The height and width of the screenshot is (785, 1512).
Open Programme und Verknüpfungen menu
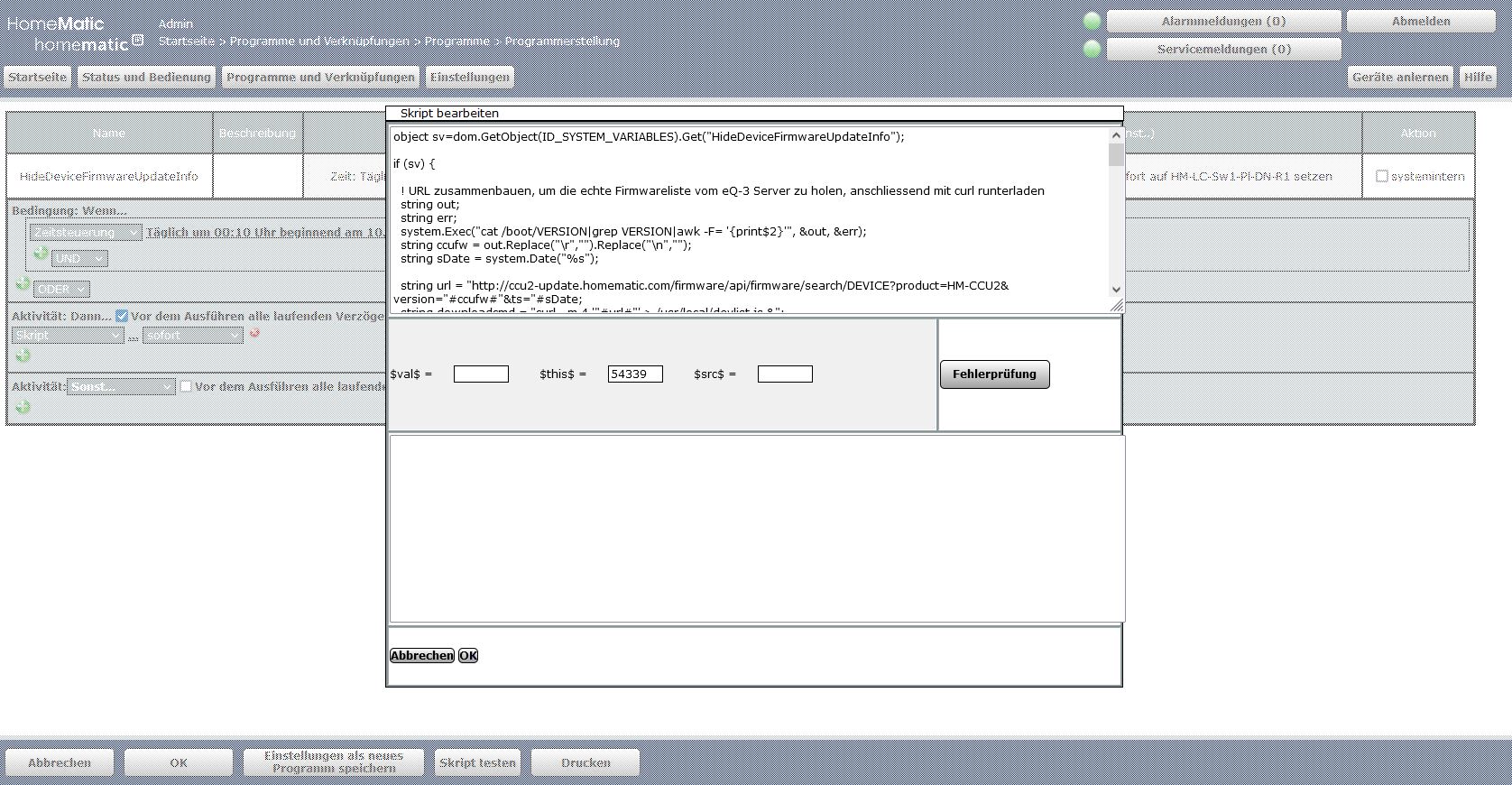[x=320, y=77]
